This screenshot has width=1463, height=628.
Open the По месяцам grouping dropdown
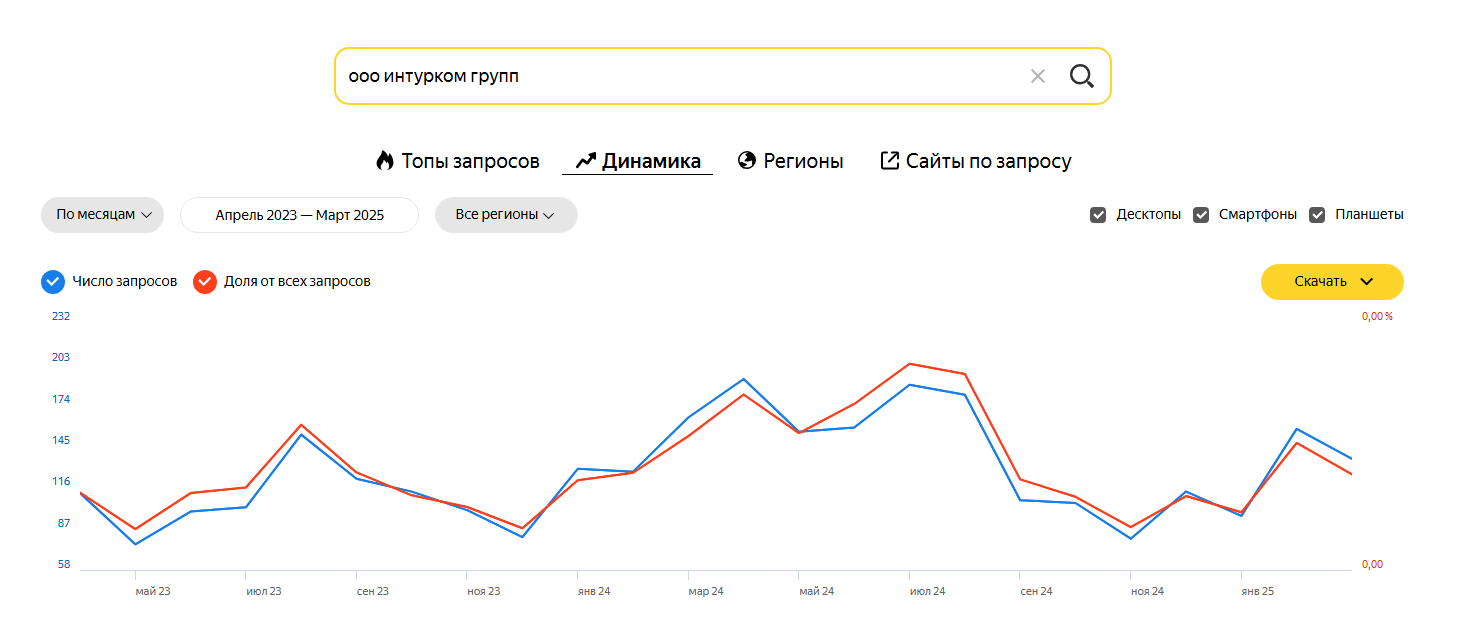click(x=103, y=215)
